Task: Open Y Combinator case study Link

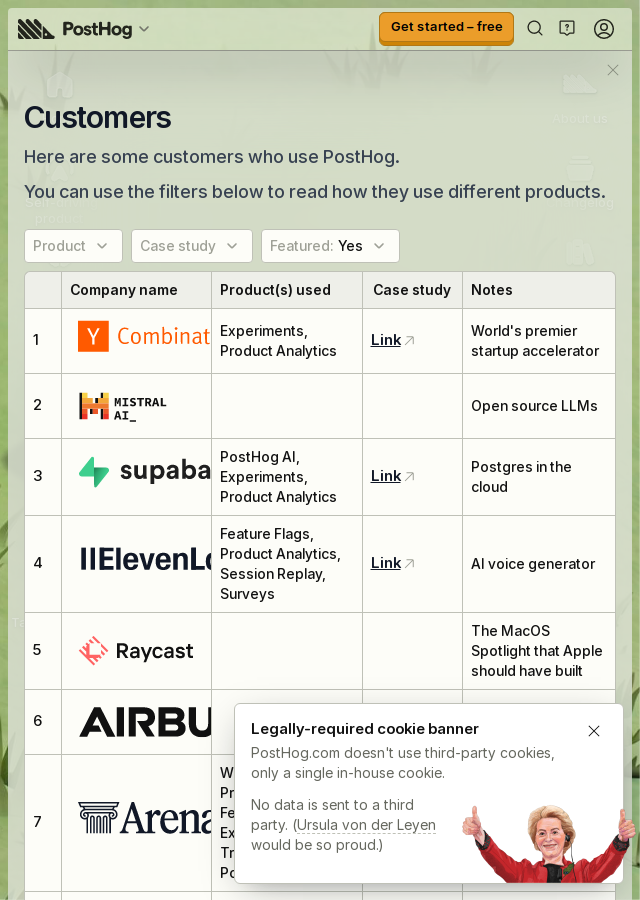Action: point(386,340)
